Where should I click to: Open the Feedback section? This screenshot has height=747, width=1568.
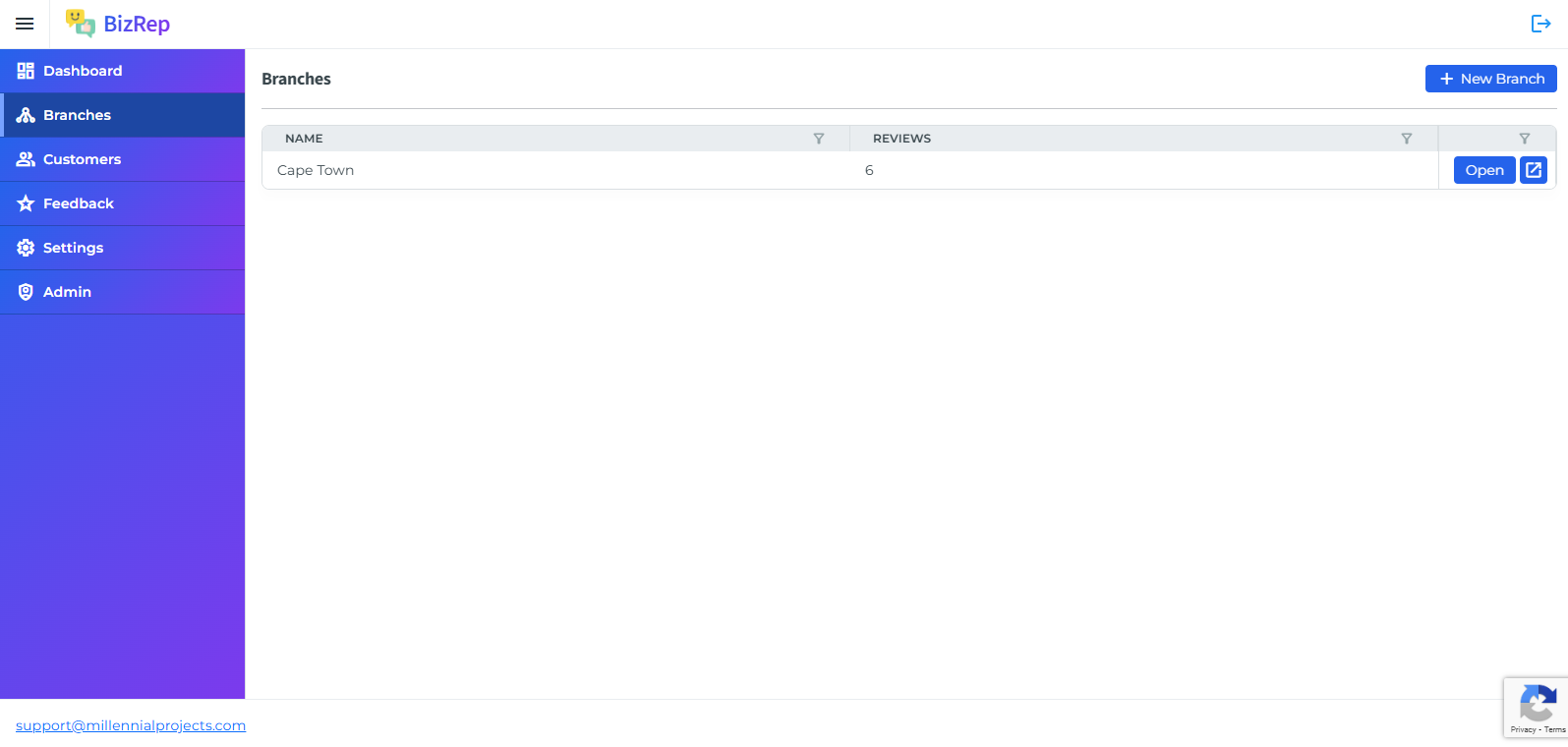pos(122,203)
